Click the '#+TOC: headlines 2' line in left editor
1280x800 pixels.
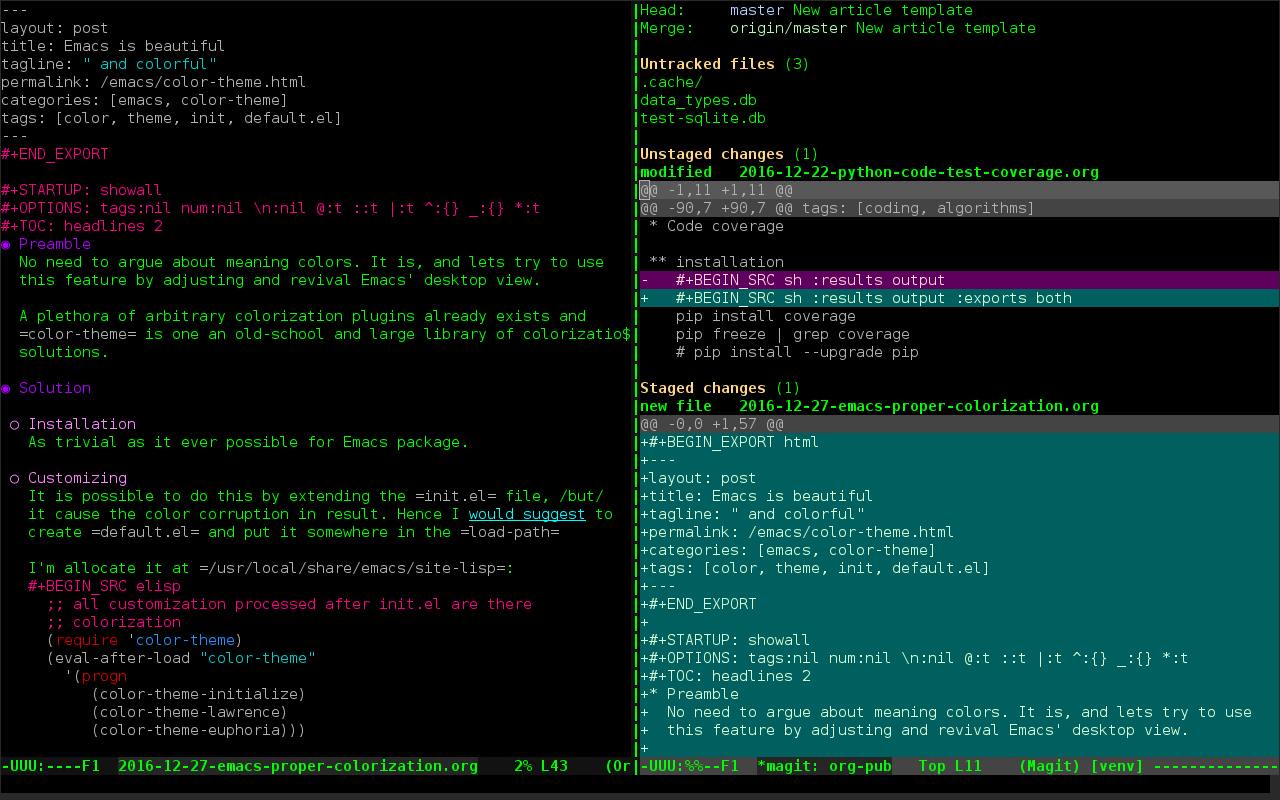click(x=82, y=226)
